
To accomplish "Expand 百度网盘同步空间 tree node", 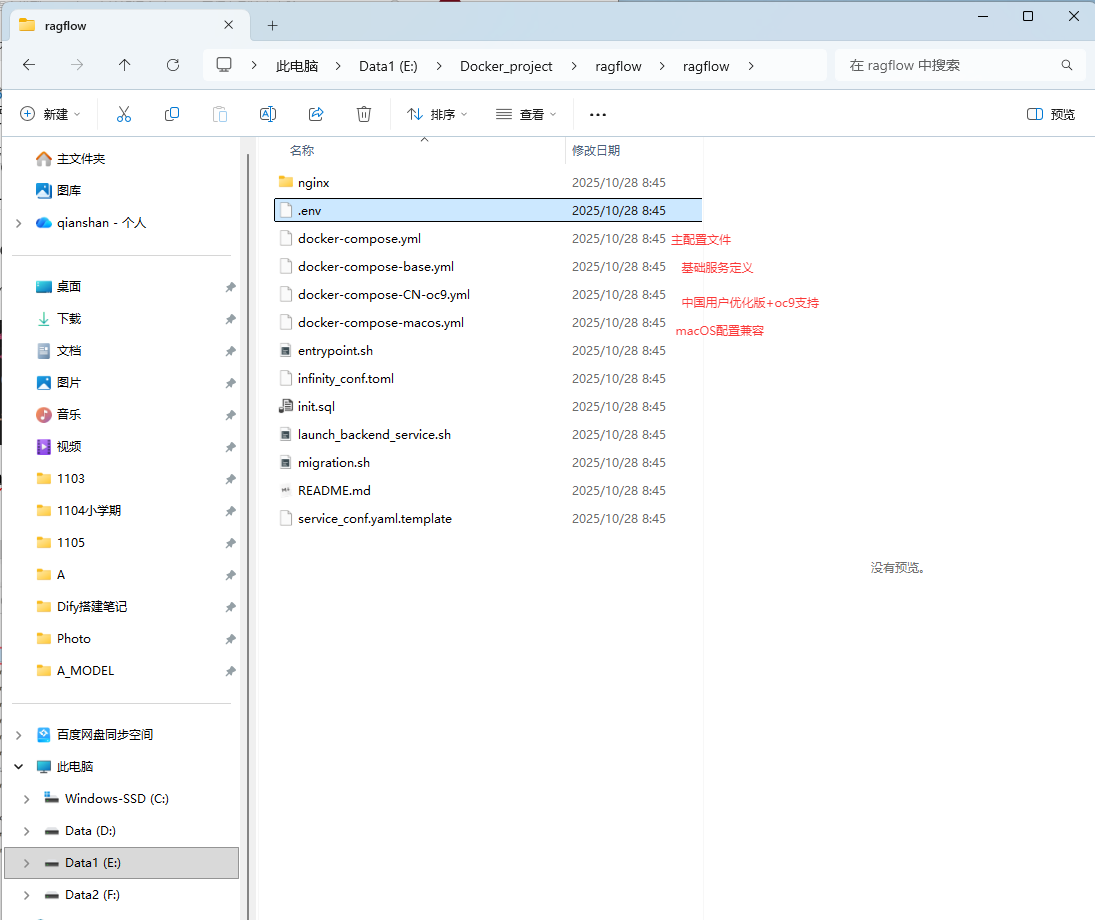I will 19,735.
